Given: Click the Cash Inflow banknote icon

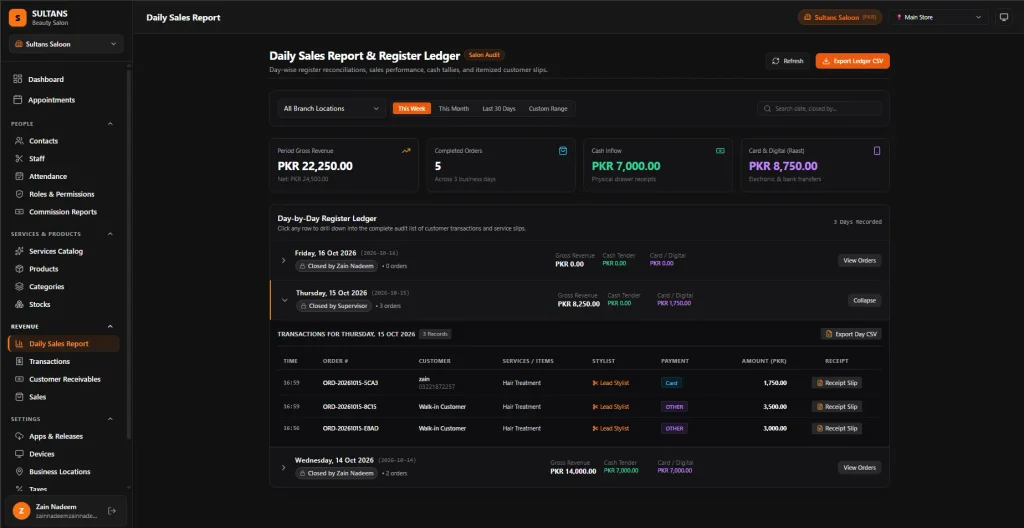Looking at the screenshot, I should click(x=720, y=150).
